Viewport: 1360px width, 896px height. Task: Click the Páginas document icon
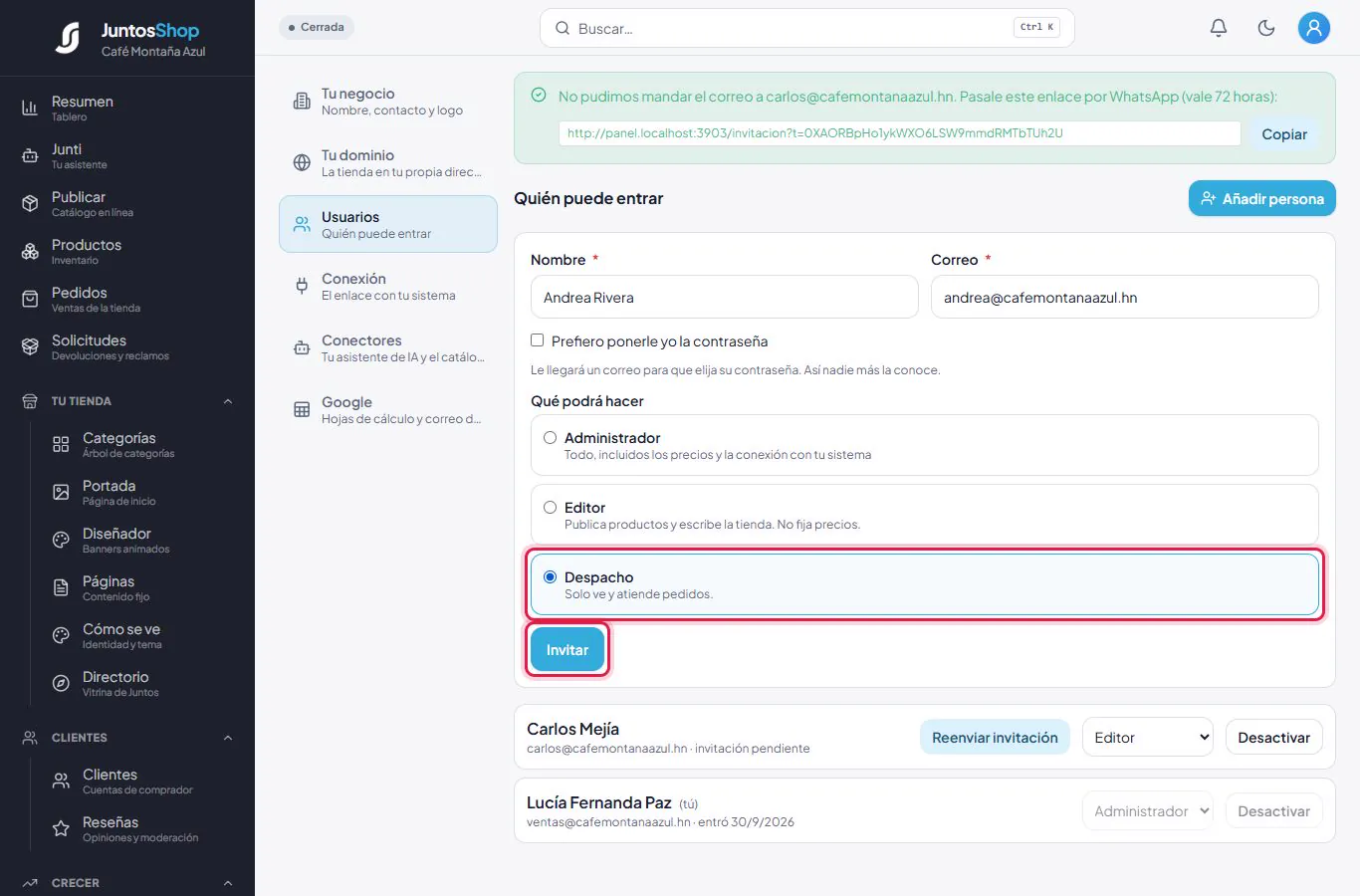61,587
